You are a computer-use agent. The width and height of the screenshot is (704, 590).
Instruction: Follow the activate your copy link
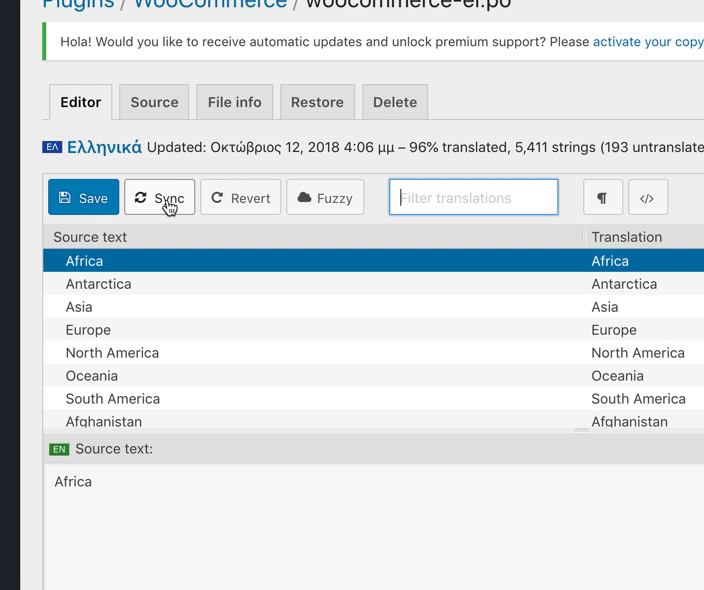coord(648,42)
